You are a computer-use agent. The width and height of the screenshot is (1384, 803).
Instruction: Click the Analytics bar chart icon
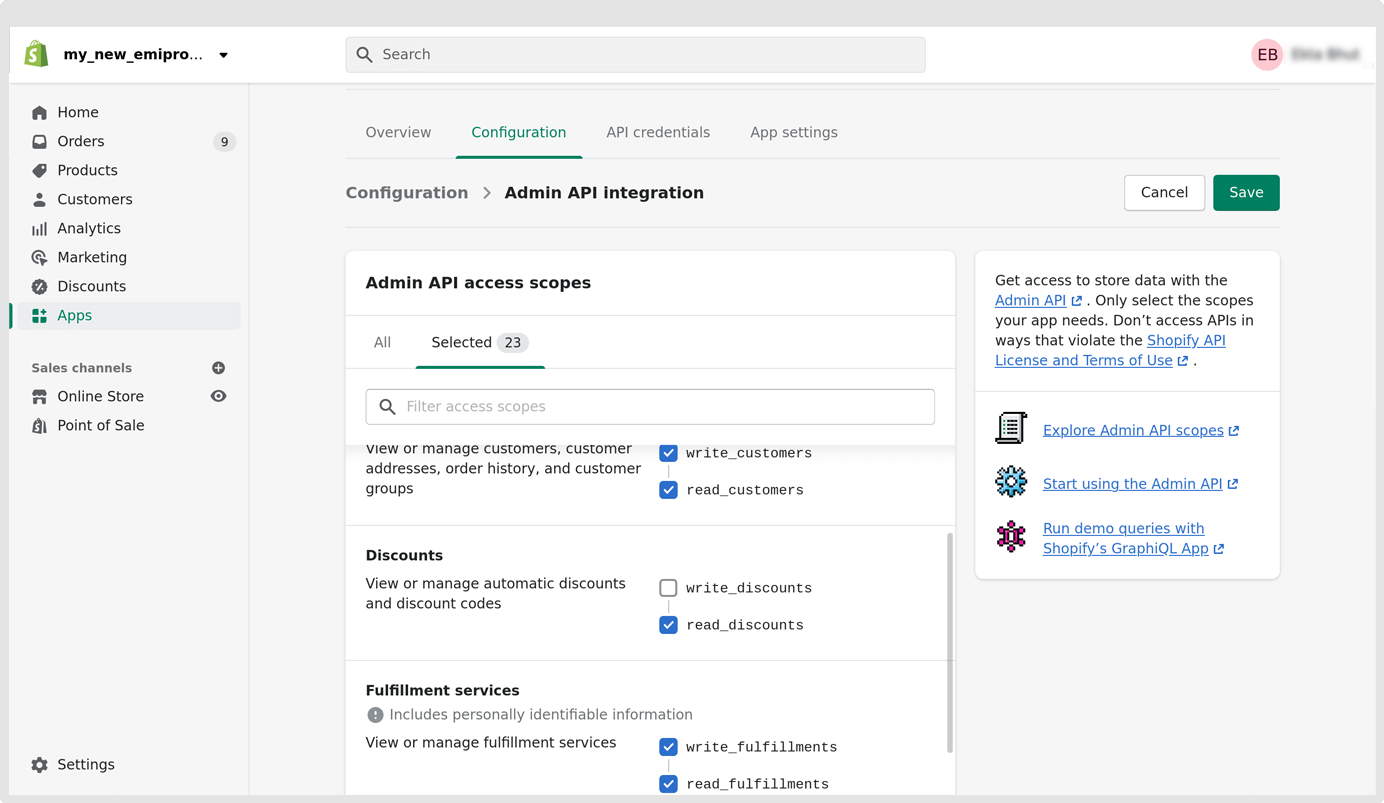tap(39, 229)
